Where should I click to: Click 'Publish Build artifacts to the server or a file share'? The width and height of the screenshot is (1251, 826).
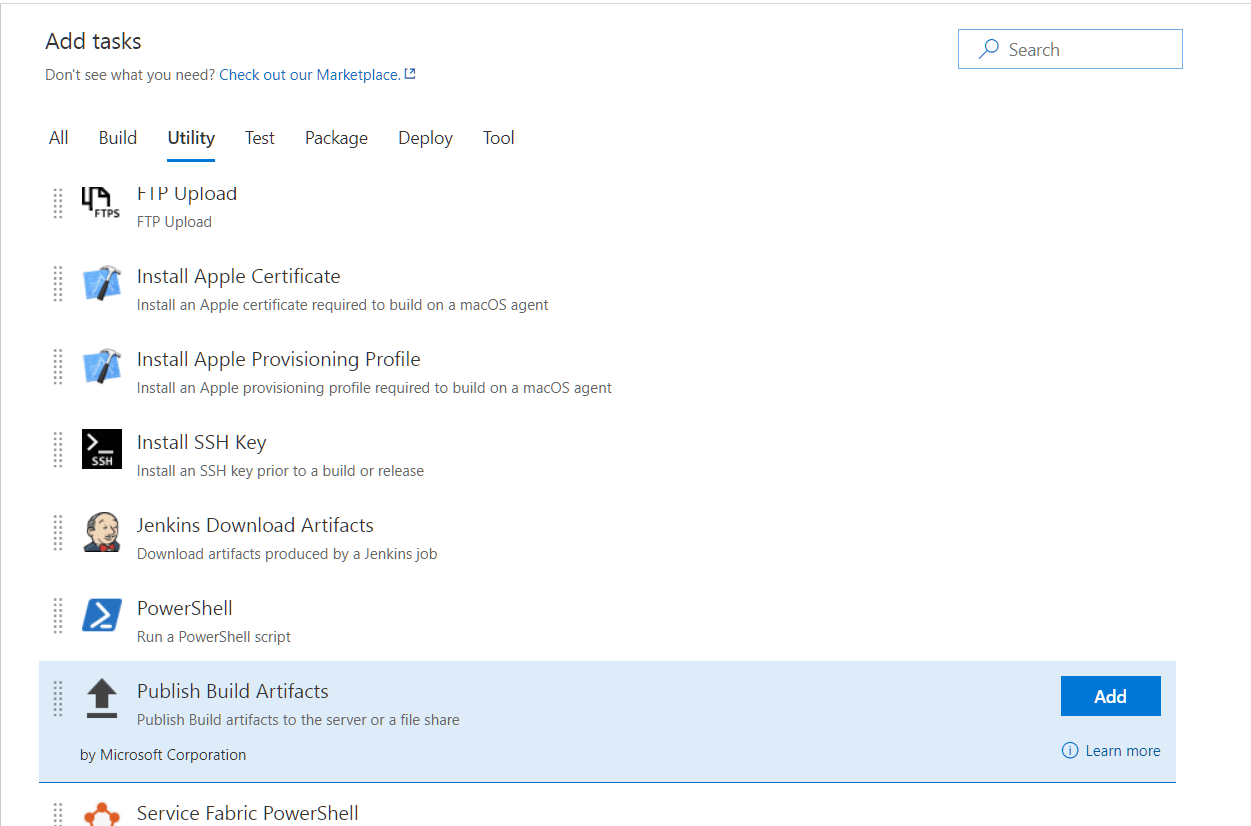(298, 720)
